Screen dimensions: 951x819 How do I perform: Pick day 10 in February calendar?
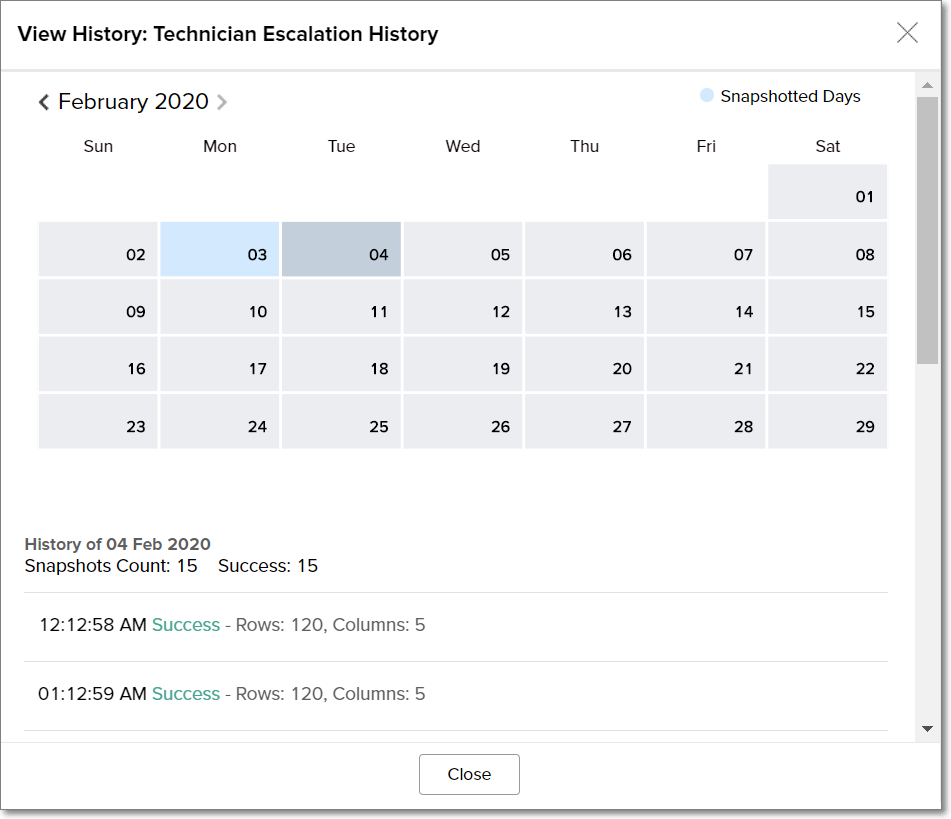click(220, 307)
